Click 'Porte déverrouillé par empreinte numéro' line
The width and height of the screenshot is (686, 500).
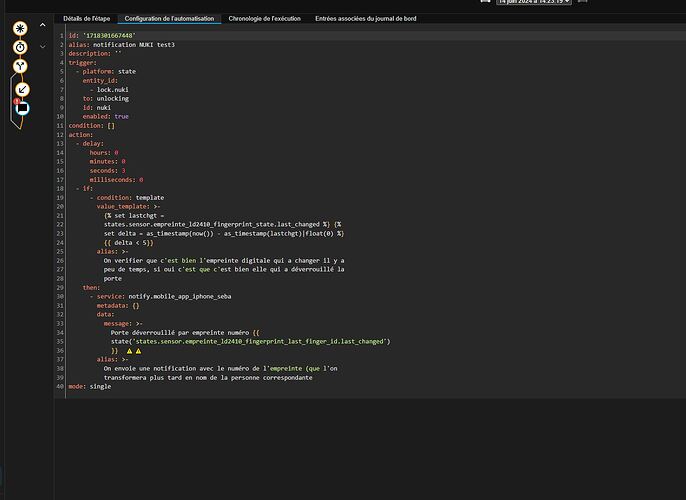tap(185, 332)
